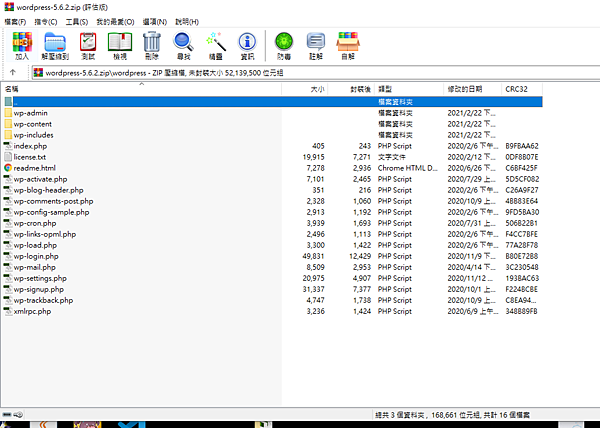This screenshot has width=600, height=428.
Task: Click the Info icon in toolbar
Action: coord(247,42)
